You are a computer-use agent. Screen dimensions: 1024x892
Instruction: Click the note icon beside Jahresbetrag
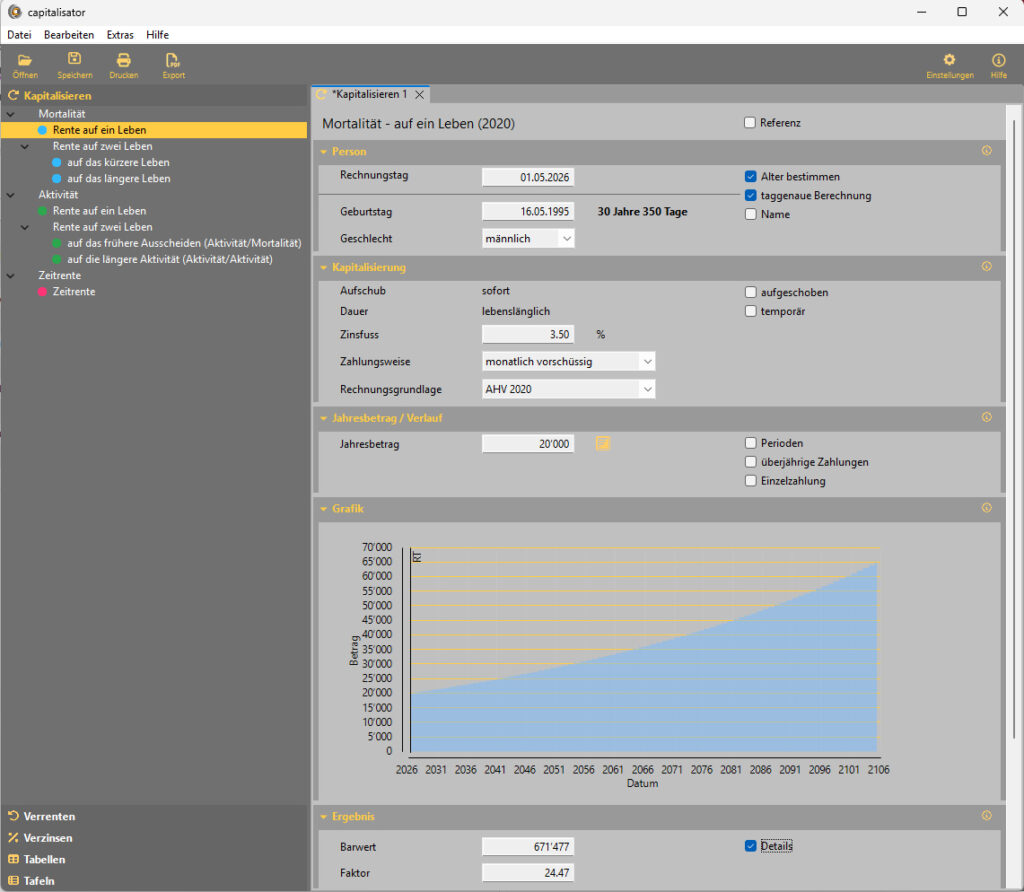(x=603, y=443)
